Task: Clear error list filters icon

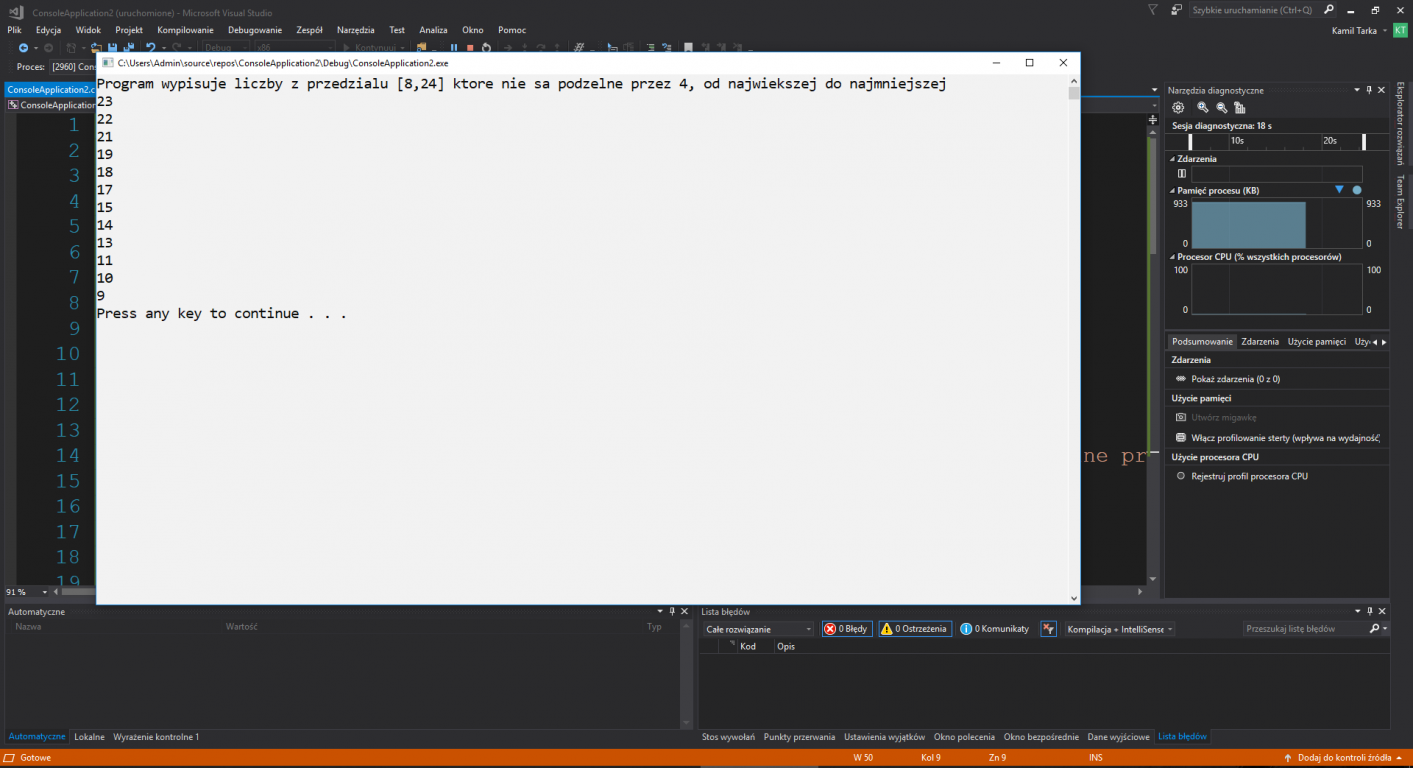Action: (1048, 629)
